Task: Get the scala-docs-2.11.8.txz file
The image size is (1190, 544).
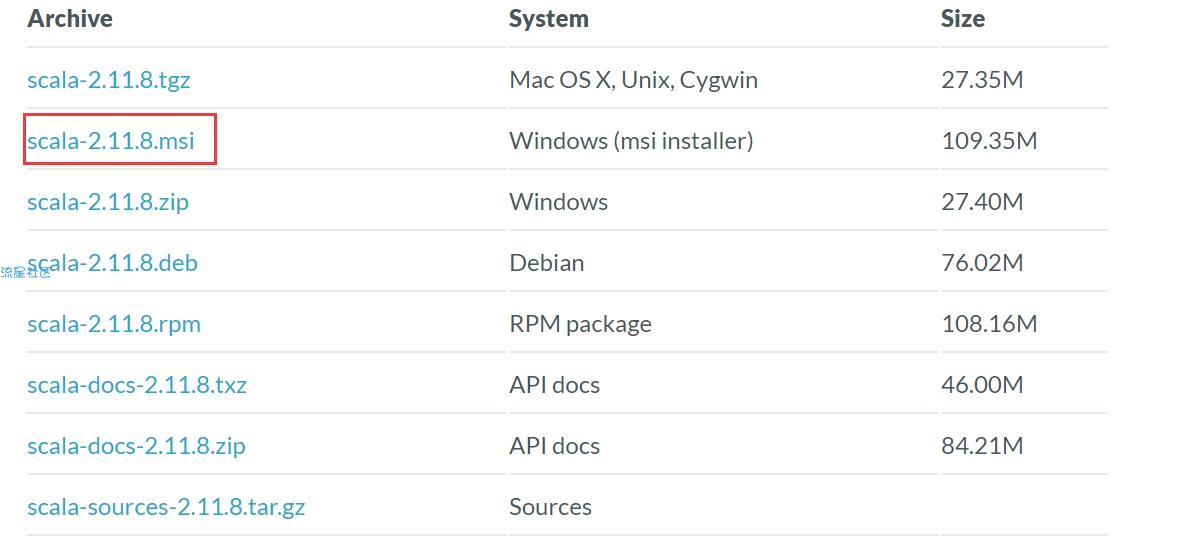Action: pyautogui.click(x=137, y=385)
